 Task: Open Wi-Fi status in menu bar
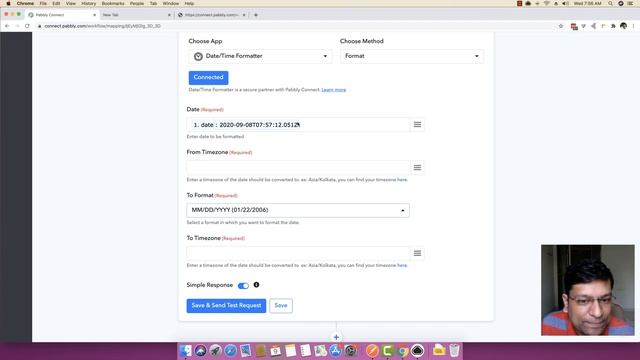click(x=547, y=3)
